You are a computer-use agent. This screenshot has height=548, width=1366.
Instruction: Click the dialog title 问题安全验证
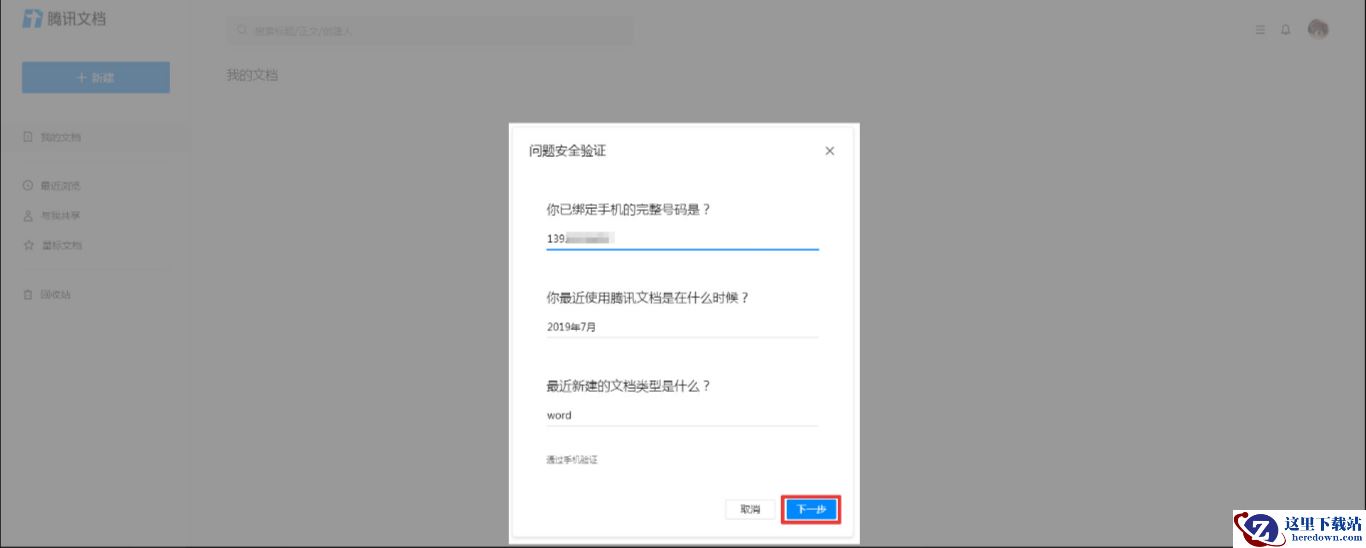(x=567, y=151)
